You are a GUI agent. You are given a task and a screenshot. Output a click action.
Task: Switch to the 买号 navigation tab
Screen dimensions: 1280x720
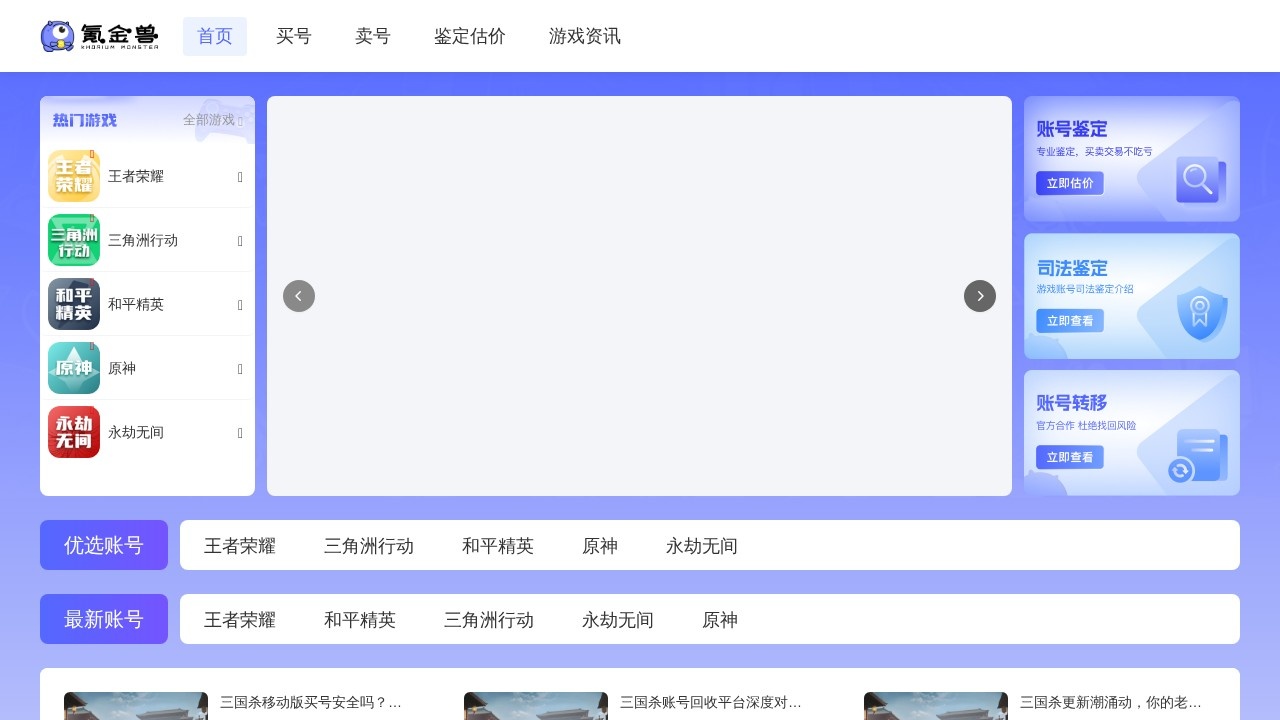pos(294,36)
